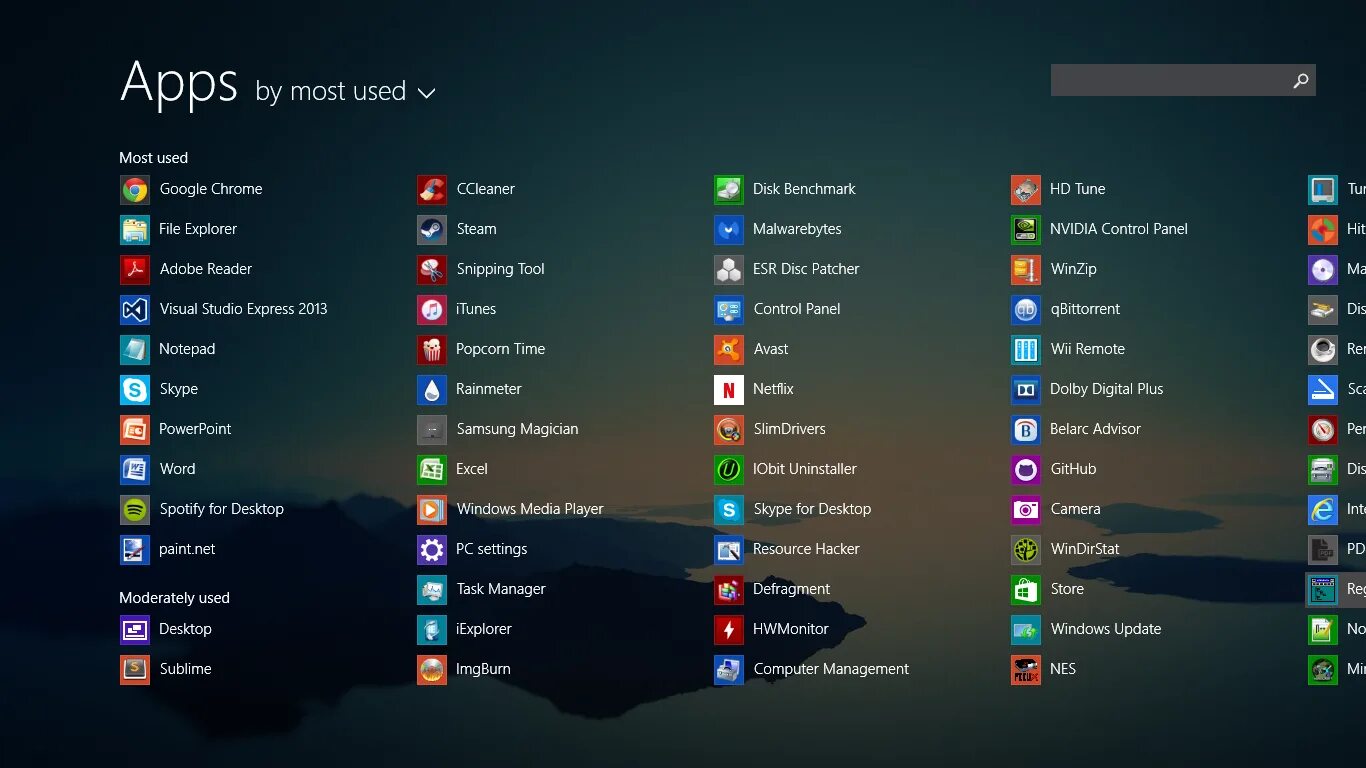Open the 'Wii Remote' entry
Image resolution: width=1366 pixels, height=768 pixels.
click(1068, 349)
